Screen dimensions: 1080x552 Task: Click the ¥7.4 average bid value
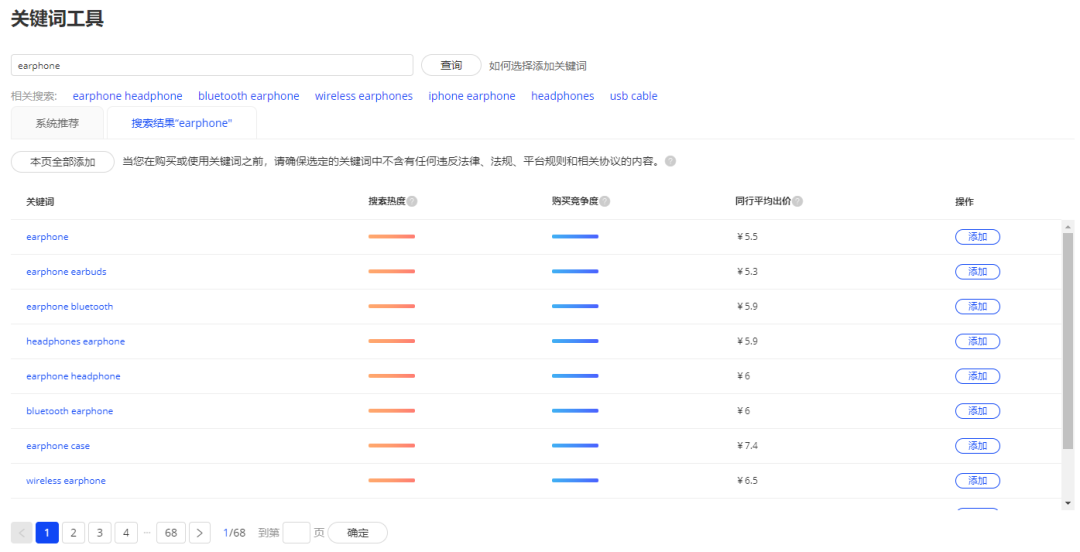point(747,446)
